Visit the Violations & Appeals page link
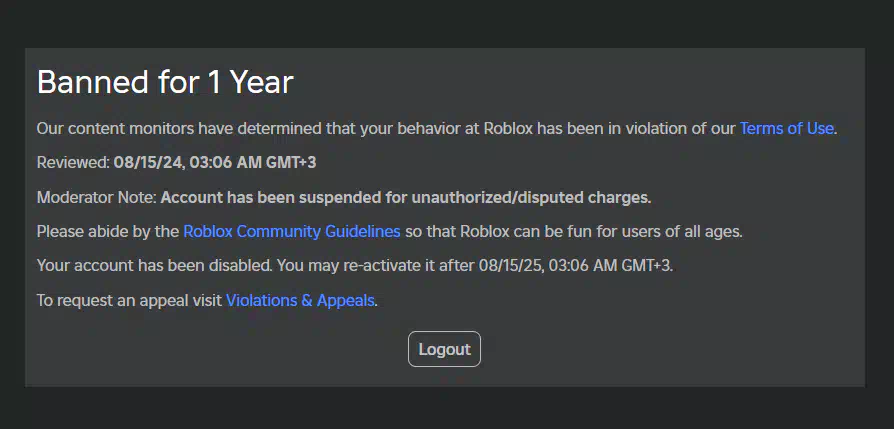This screenshot has height=429, width=894. tap(300, 300)
